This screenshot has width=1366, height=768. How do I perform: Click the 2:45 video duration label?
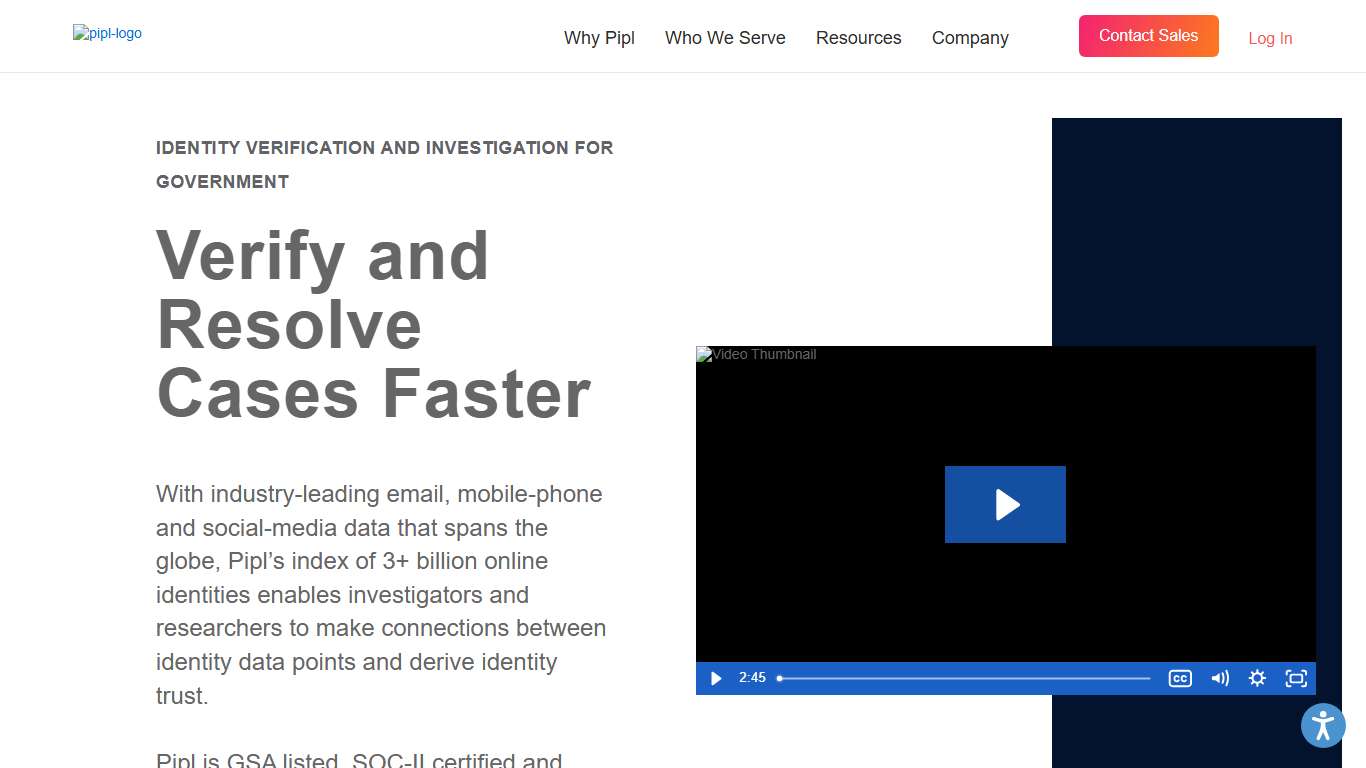pos(752,678)
